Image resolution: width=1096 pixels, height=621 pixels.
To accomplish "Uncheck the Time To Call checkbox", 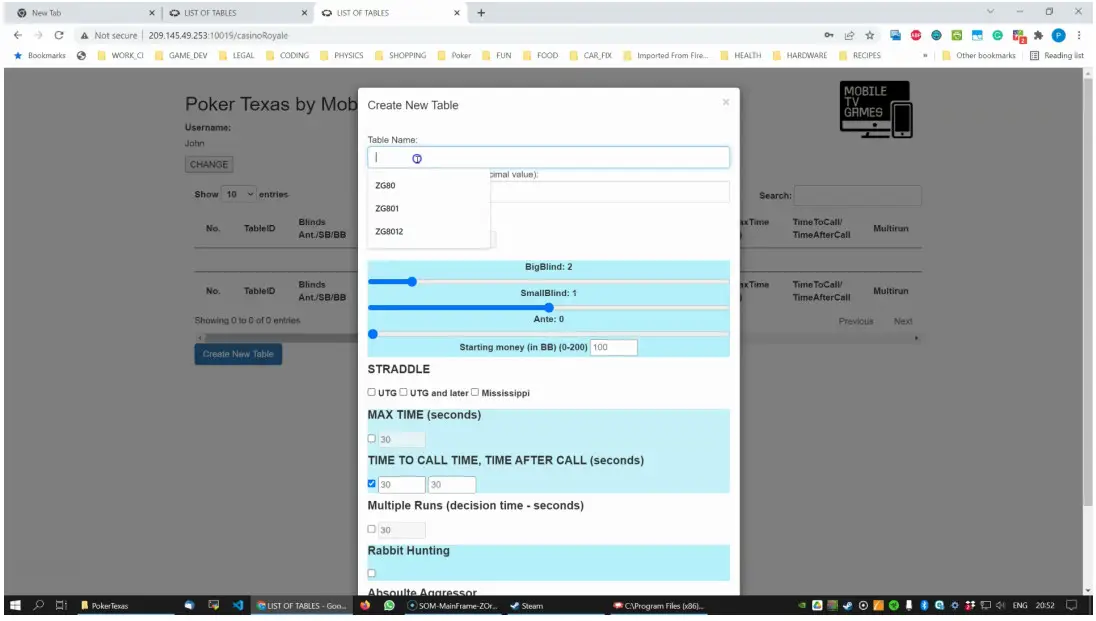I will point(372,484).
